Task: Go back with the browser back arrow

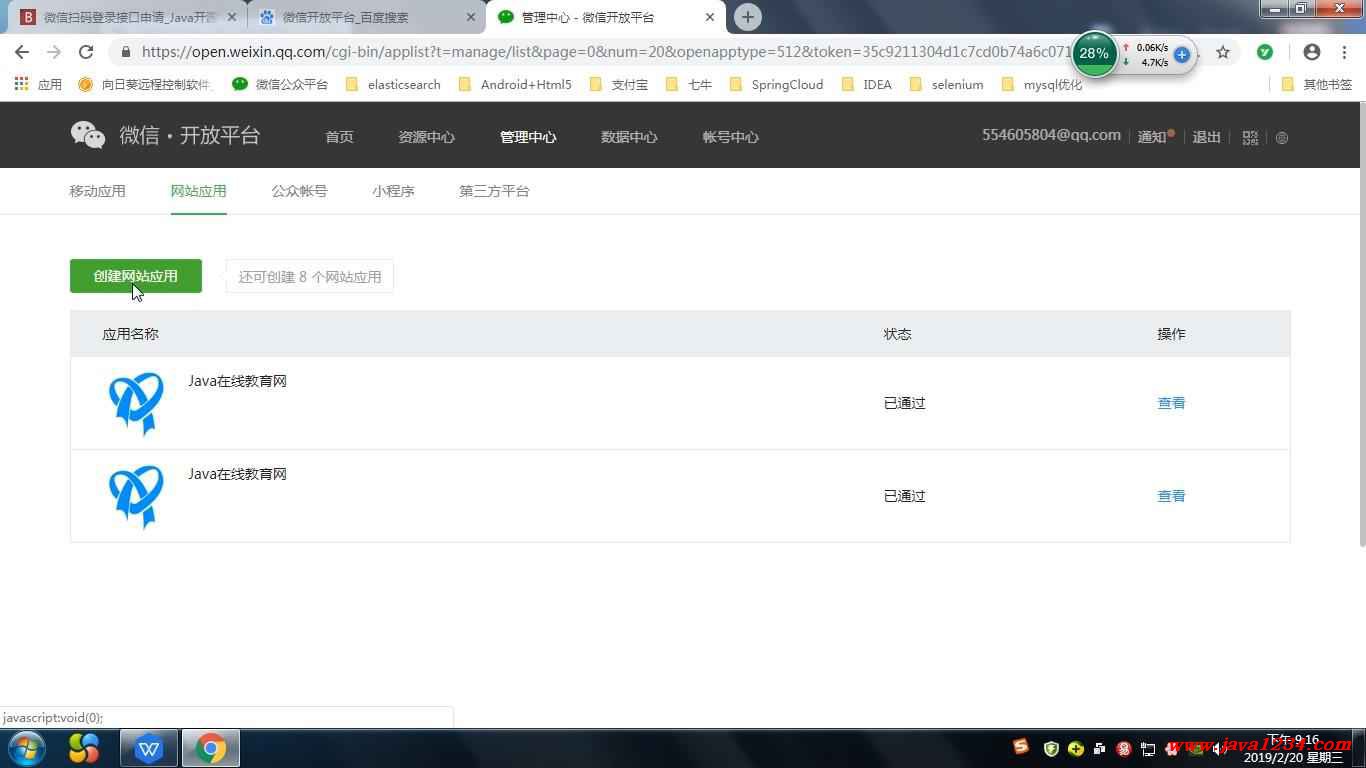Action: (x=22, y=52)
